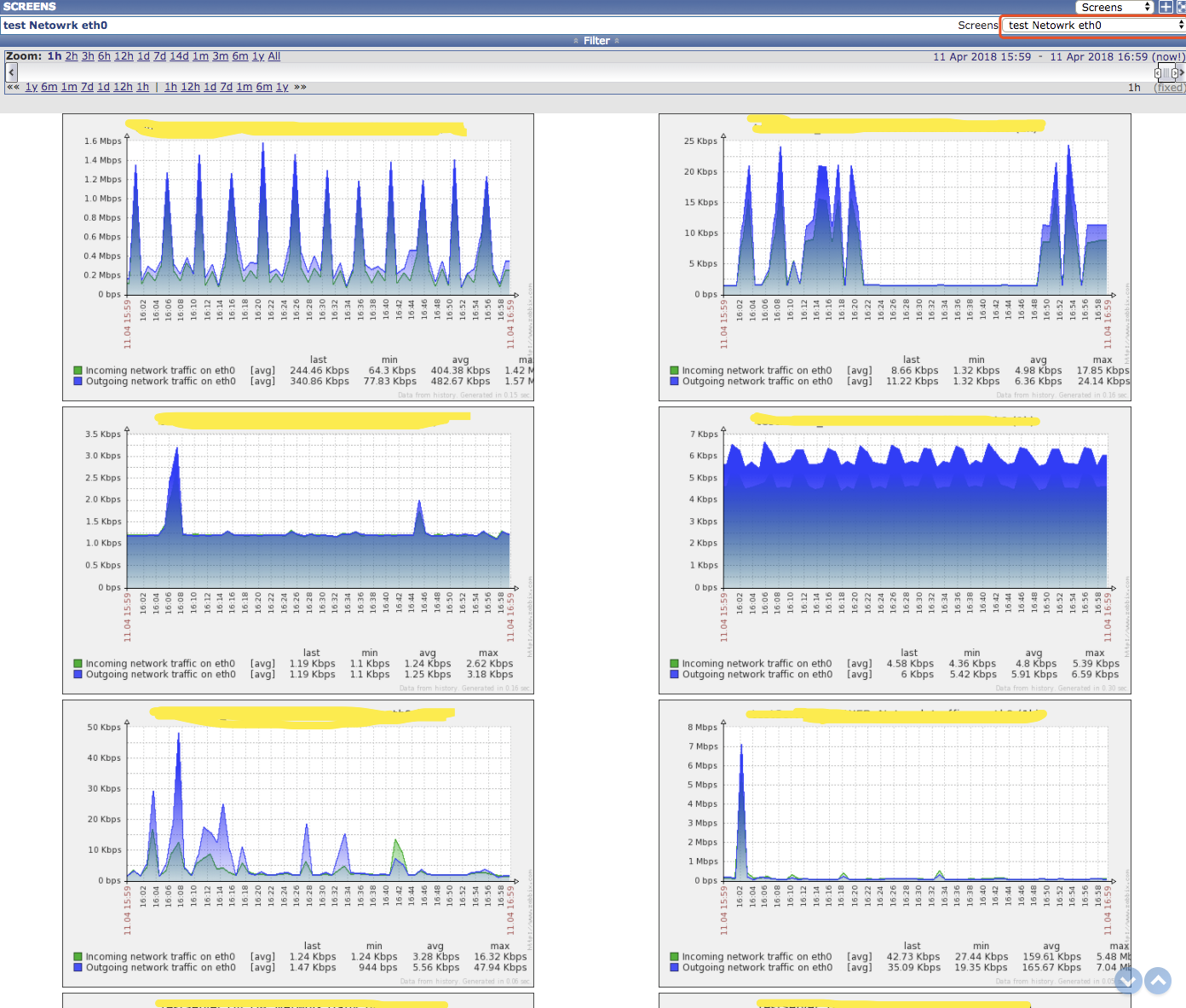The image size is (1186, 1008).
Task: Open the graph scaled to 50 Kbps
Action: point(298,844)
